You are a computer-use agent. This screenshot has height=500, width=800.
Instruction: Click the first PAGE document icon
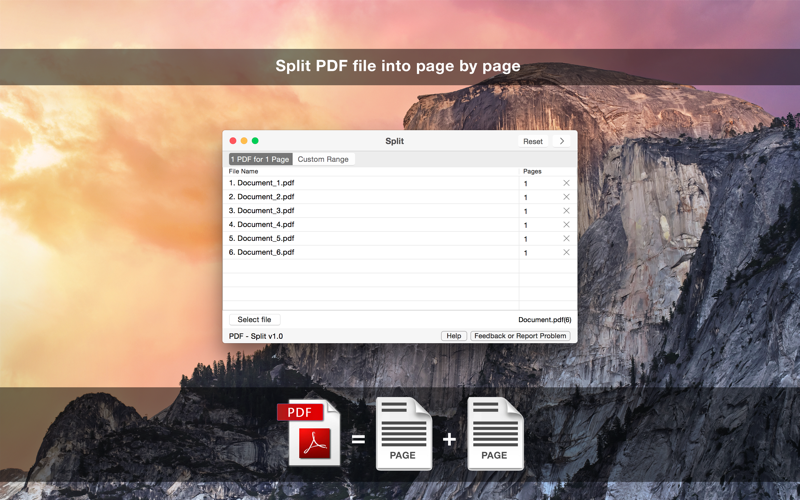(404, 433)
